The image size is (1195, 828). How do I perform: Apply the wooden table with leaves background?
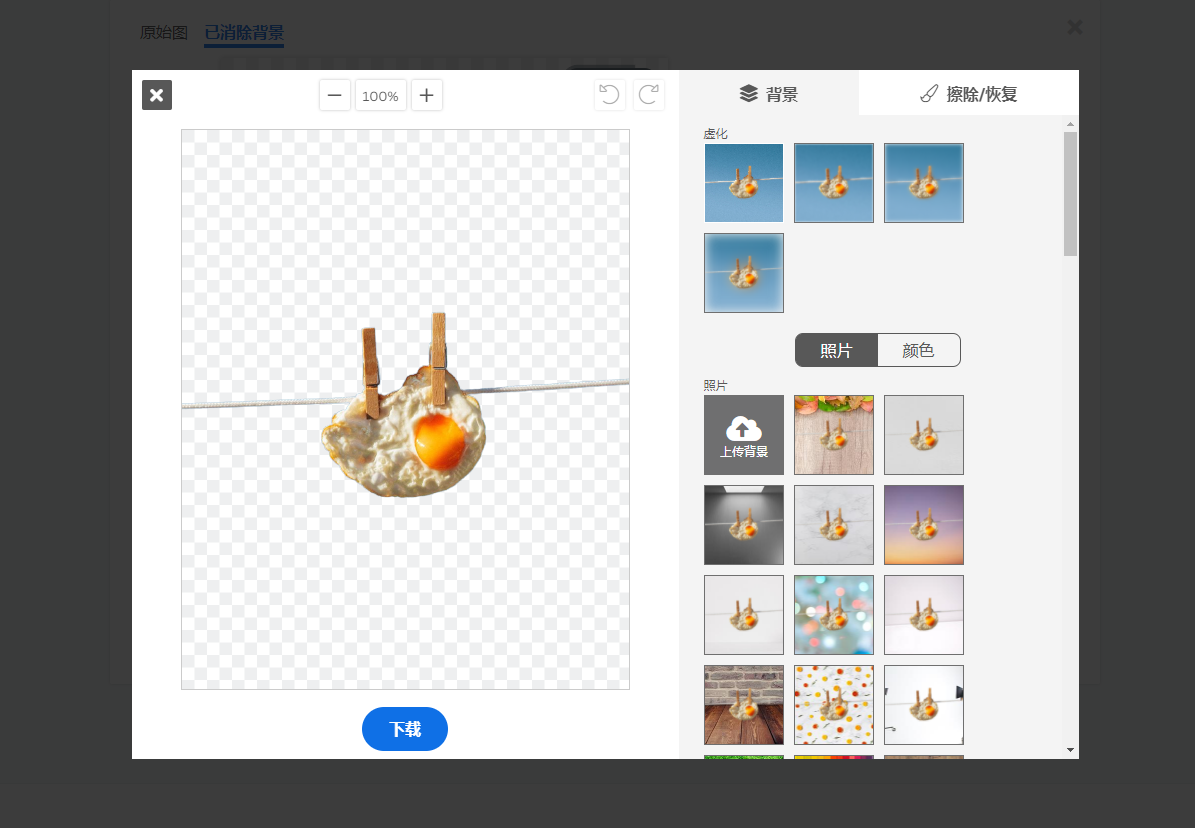(834, 435)
